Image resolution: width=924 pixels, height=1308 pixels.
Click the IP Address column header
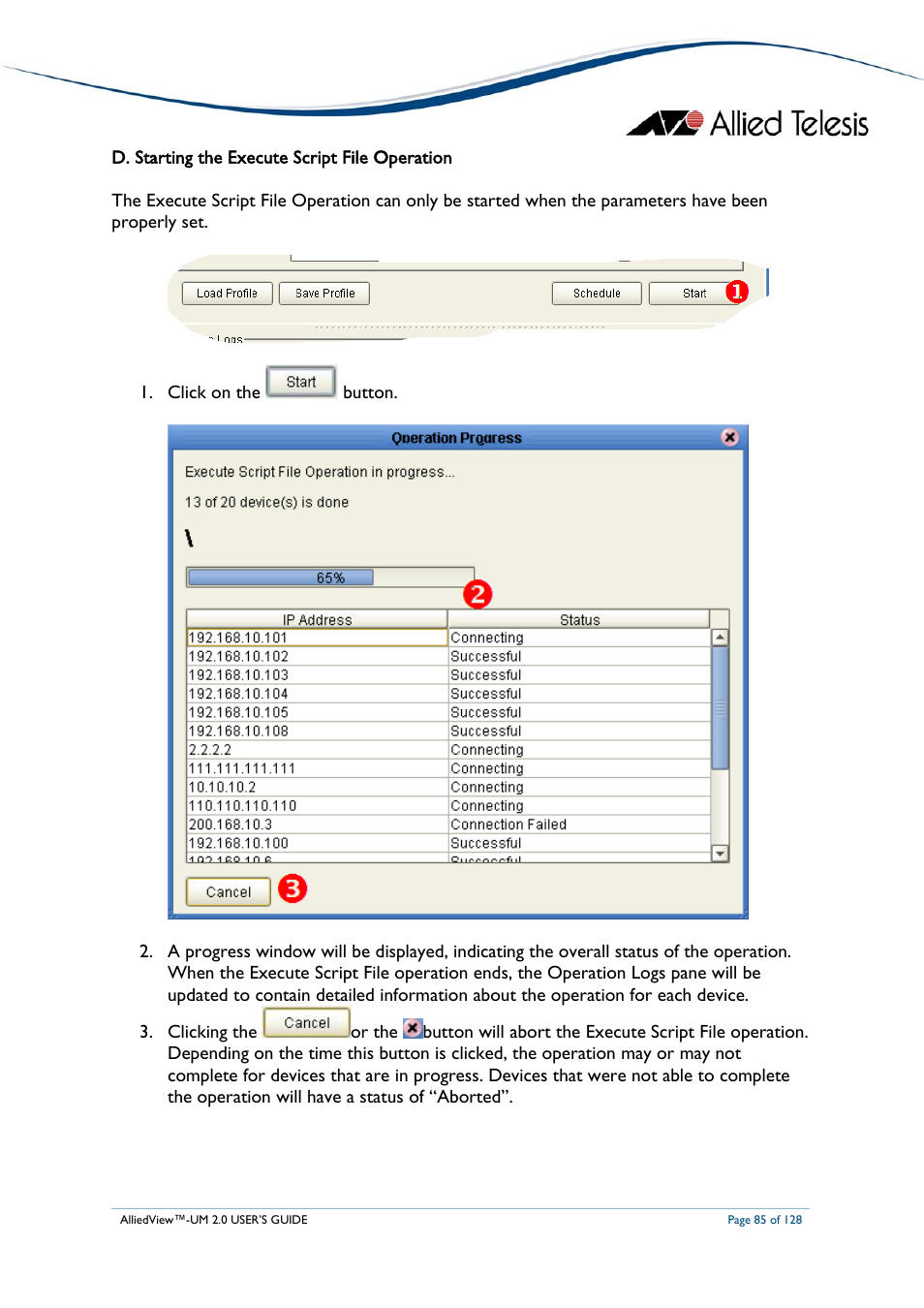(x=317, y=620)
